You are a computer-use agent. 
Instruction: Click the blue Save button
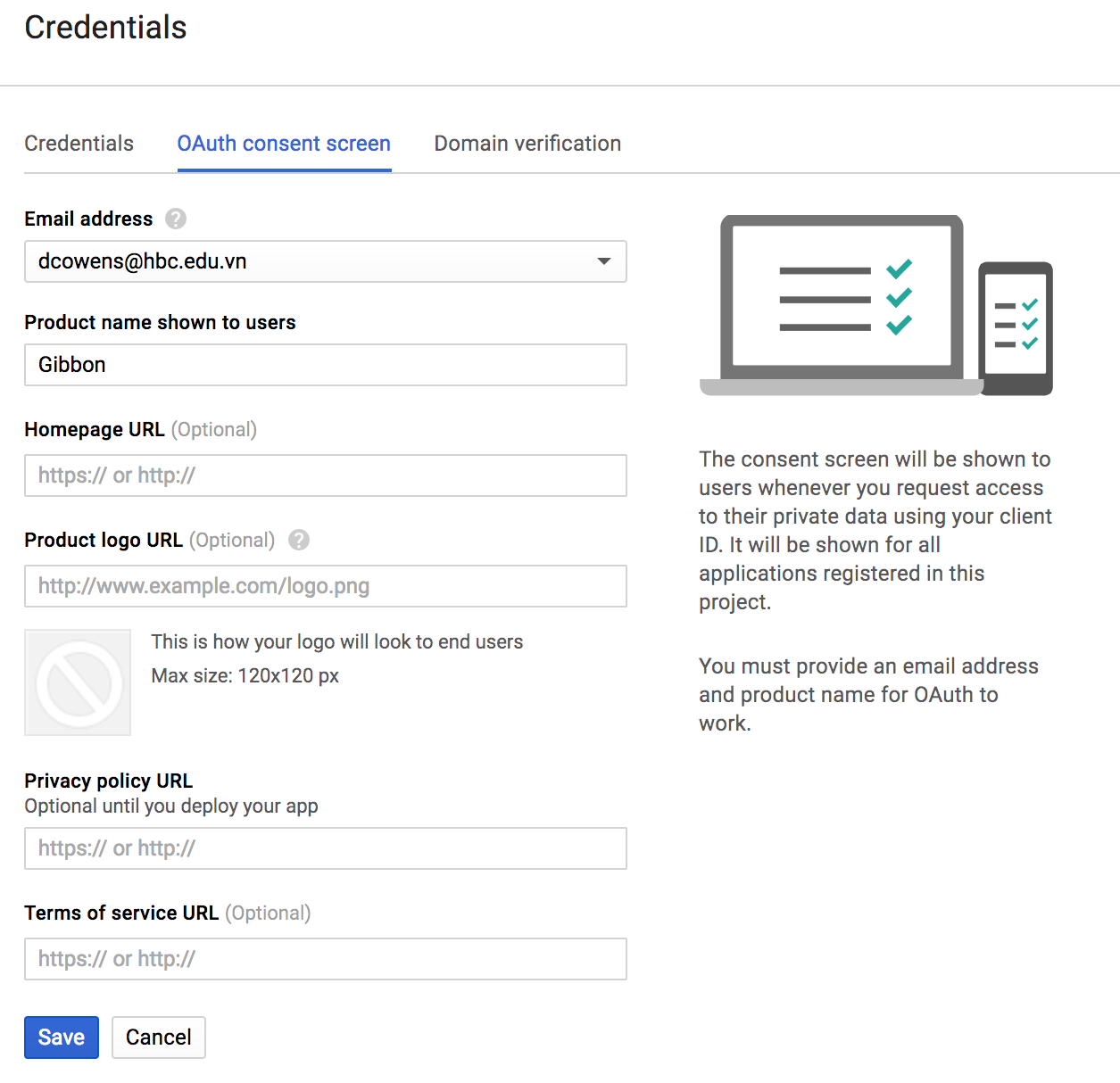(x=62, y=1038)
